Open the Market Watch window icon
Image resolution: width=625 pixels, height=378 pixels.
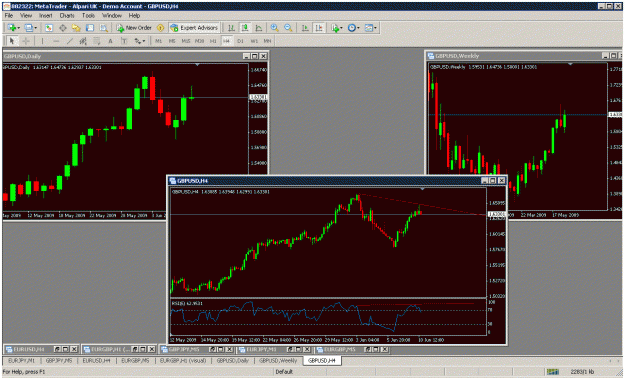tap(49, 28)
